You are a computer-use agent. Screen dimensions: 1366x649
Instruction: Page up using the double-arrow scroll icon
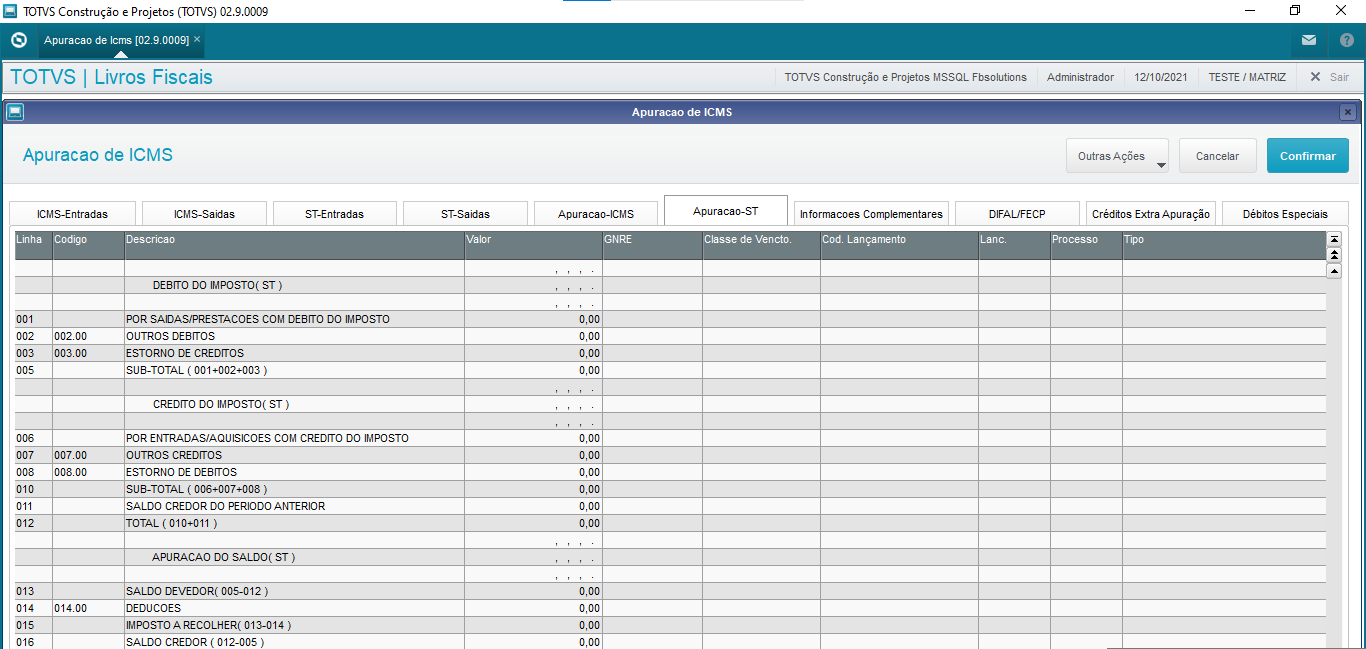[x=1333, y=255]
